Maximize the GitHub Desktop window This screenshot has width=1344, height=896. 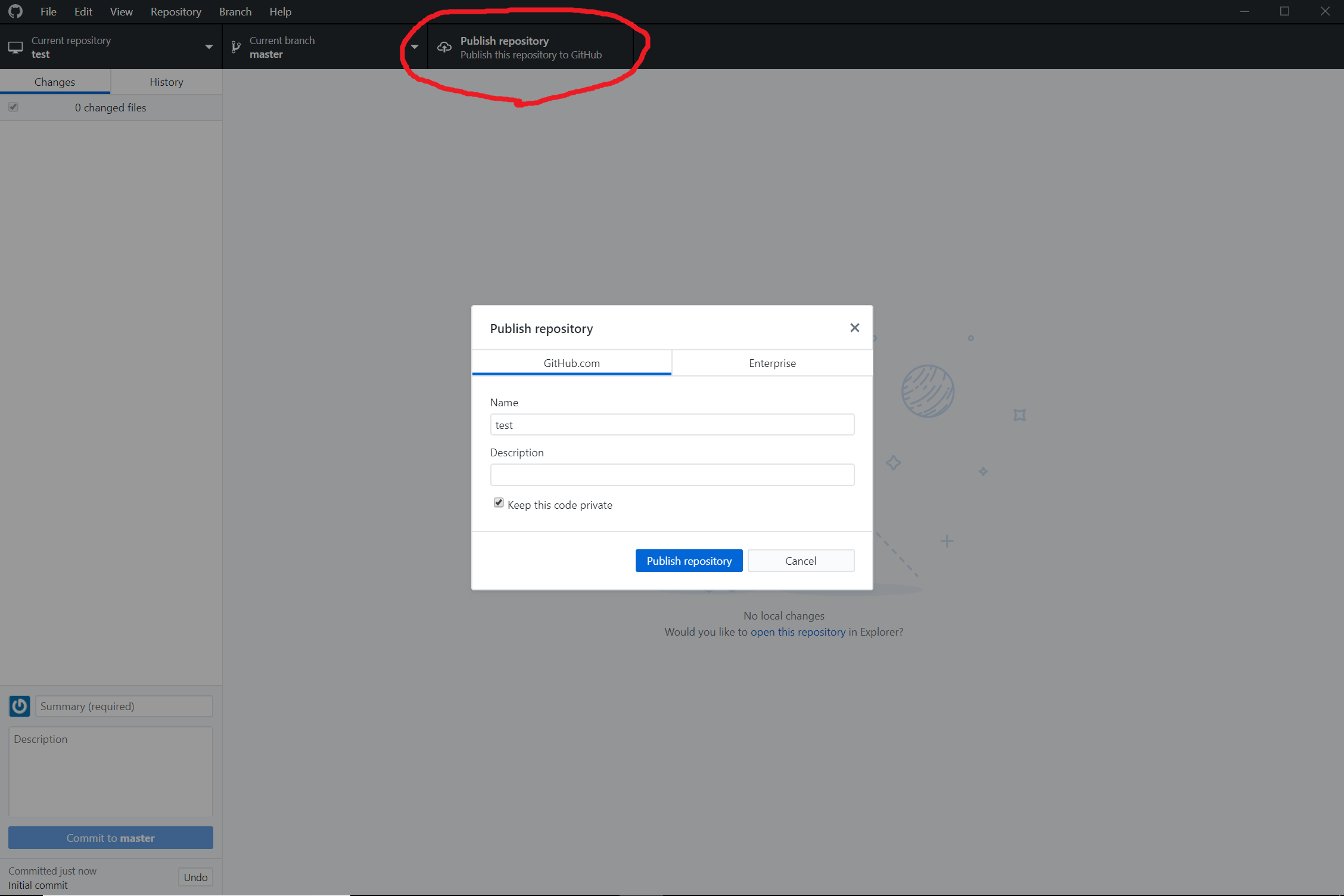1284,11
